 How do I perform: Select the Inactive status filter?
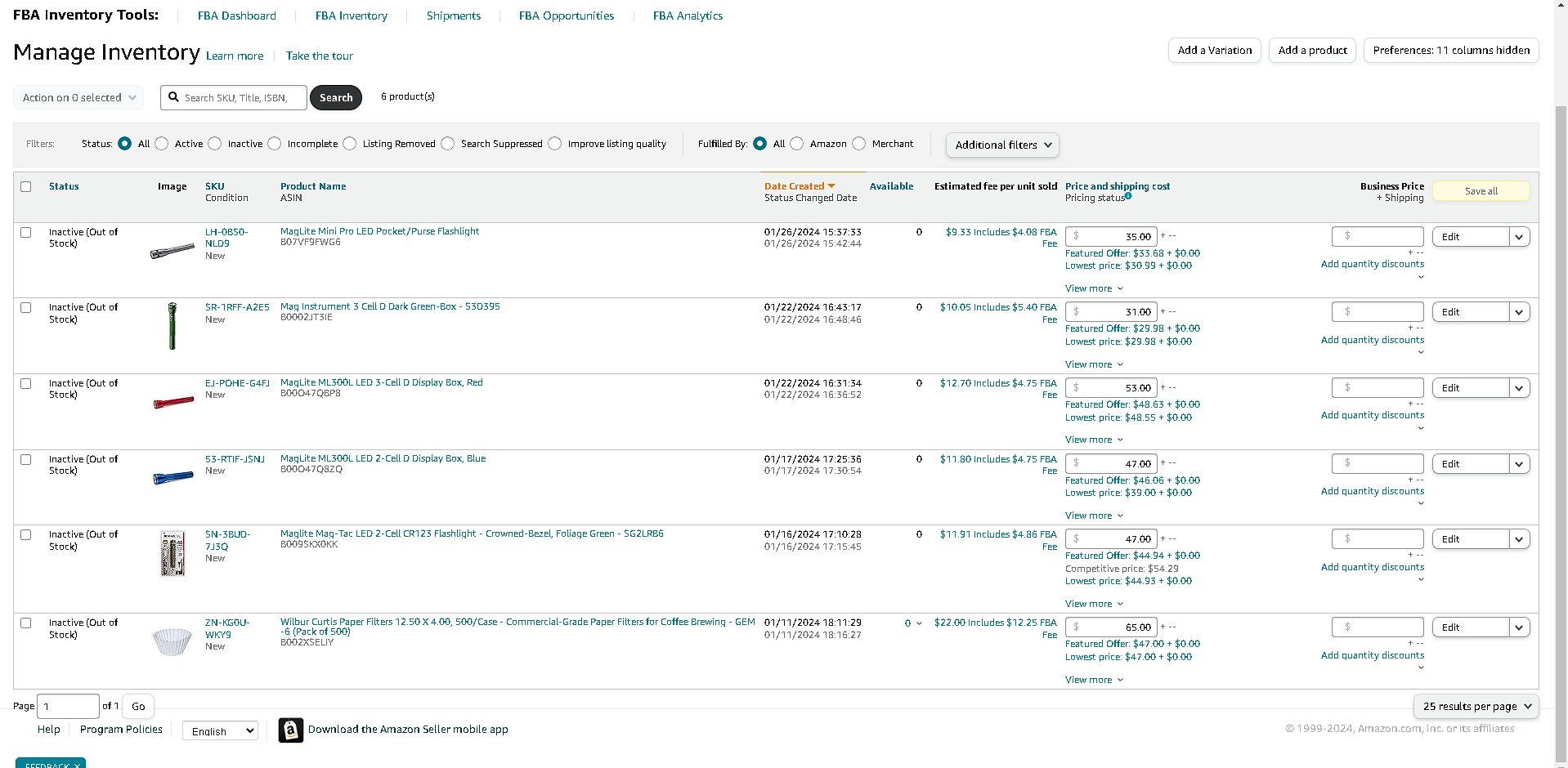215,144
